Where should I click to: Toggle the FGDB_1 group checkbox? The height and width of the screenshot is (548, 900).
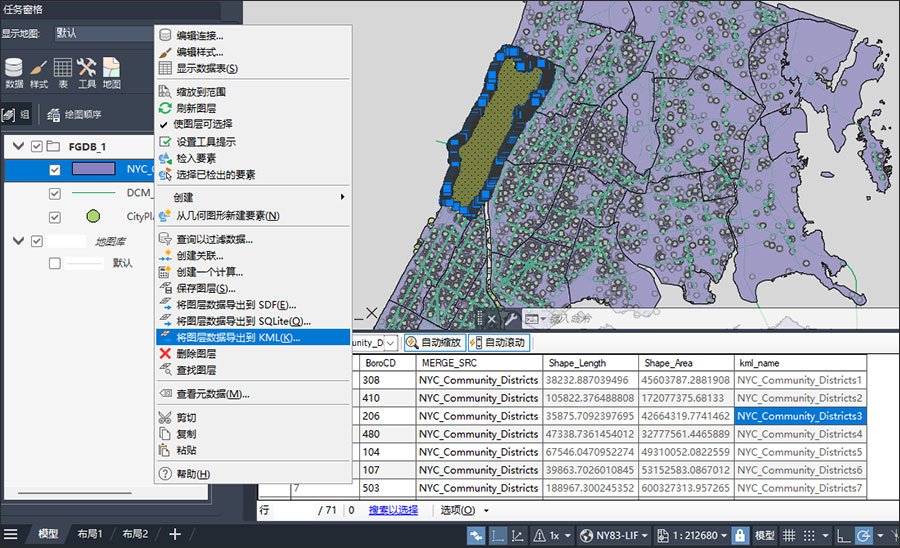pyautogui.click(x=37, y=146)
